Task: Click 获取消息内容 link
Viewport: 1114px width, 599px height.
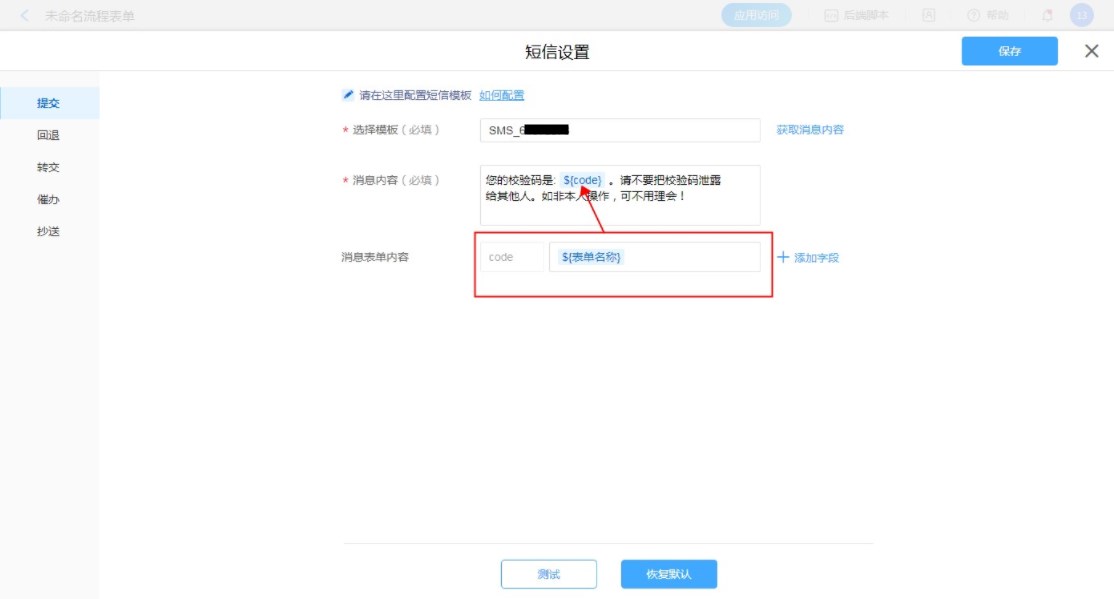Action: 810,130
